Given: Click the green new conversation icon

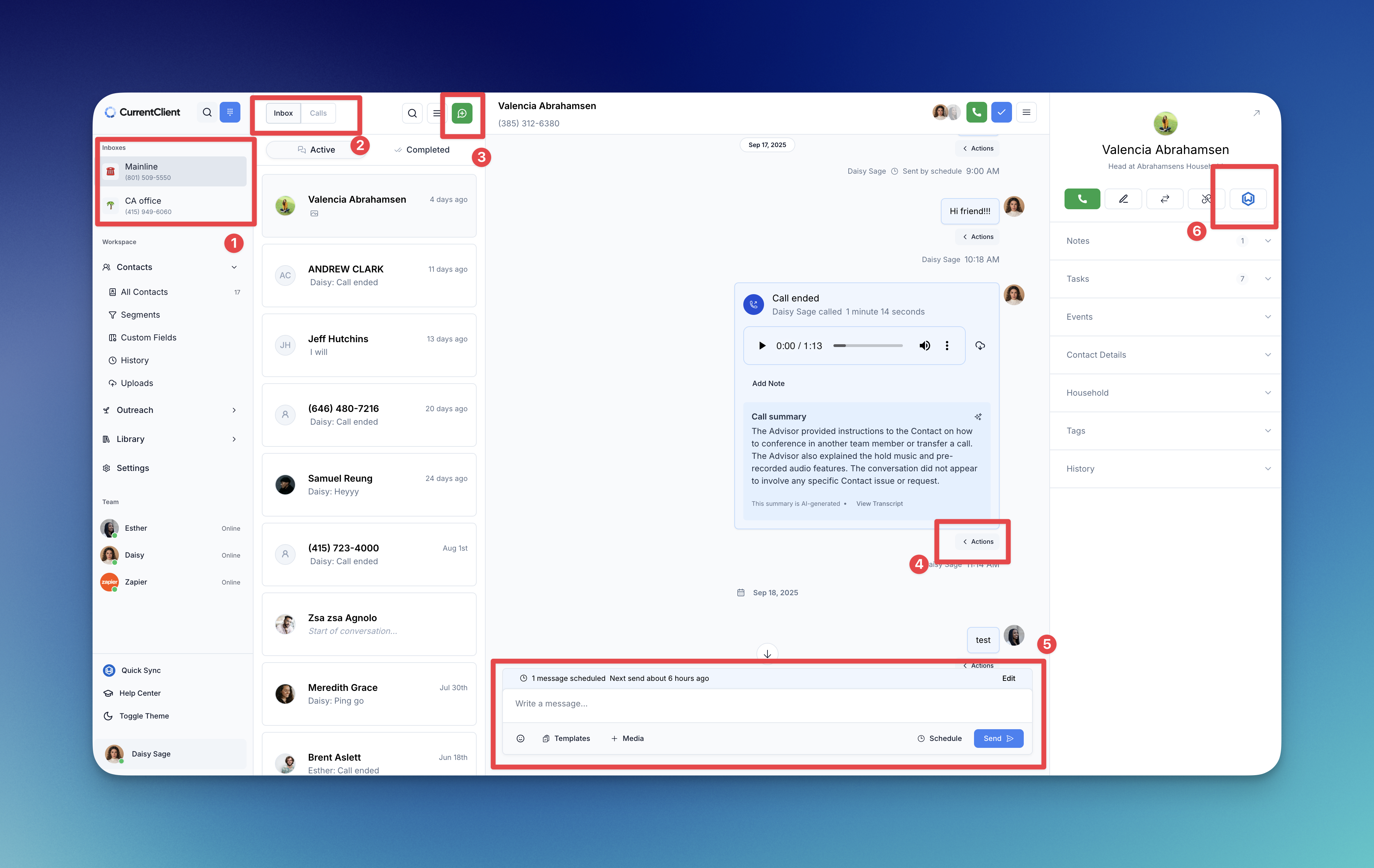Looking at the screenshot, I should point(461,113).
